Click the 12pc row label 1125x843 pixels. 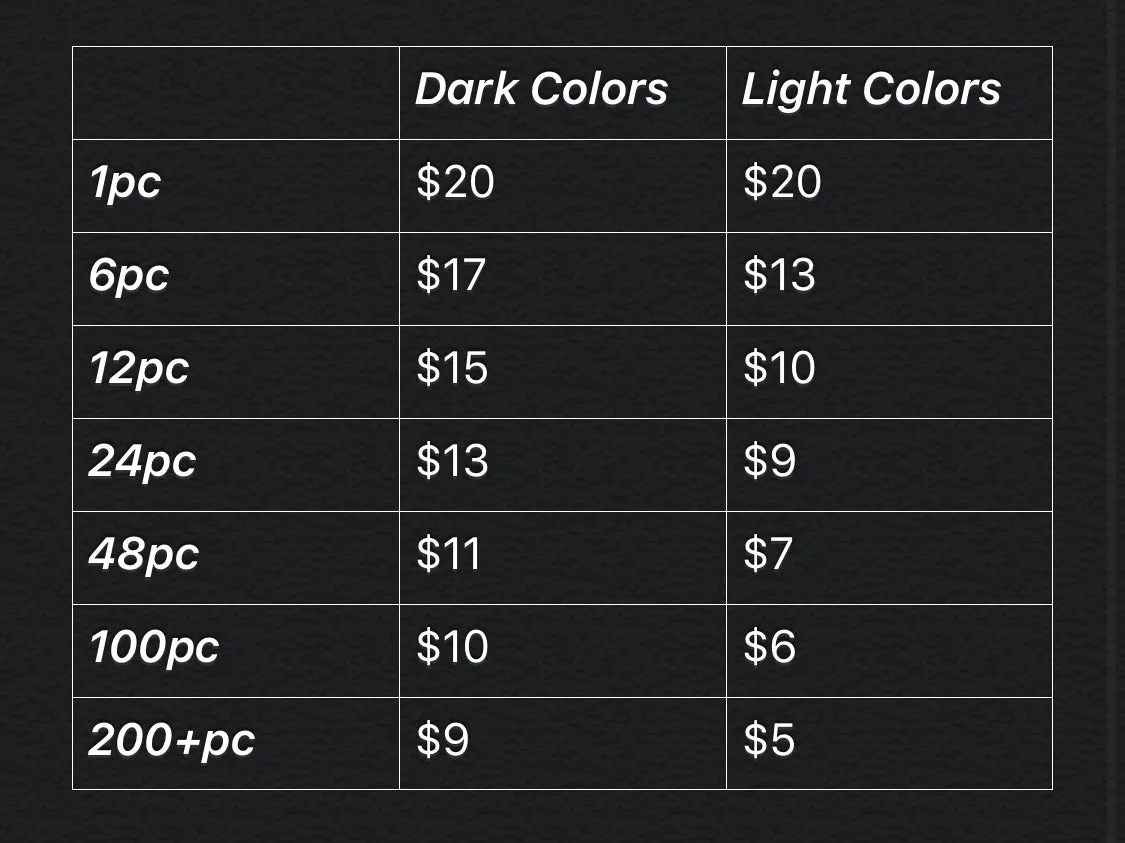pyautogui.click(x=139, y=368)
